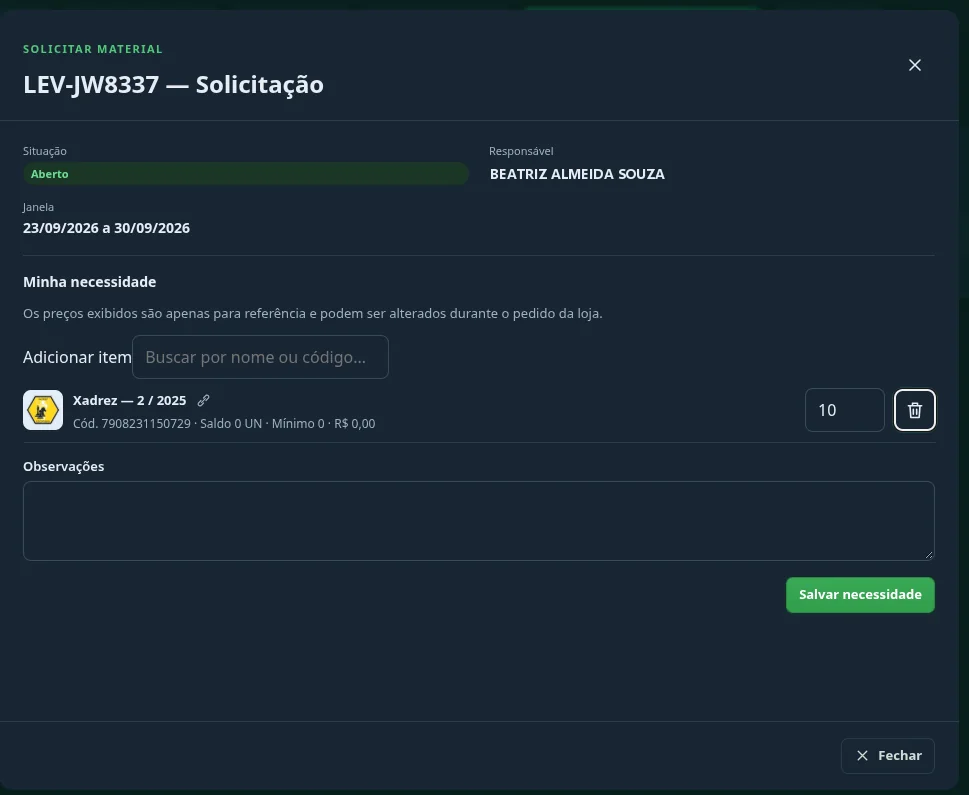
Task: Focus the 'Buscar por nome ou código' search field
Action: click(260, 357)
